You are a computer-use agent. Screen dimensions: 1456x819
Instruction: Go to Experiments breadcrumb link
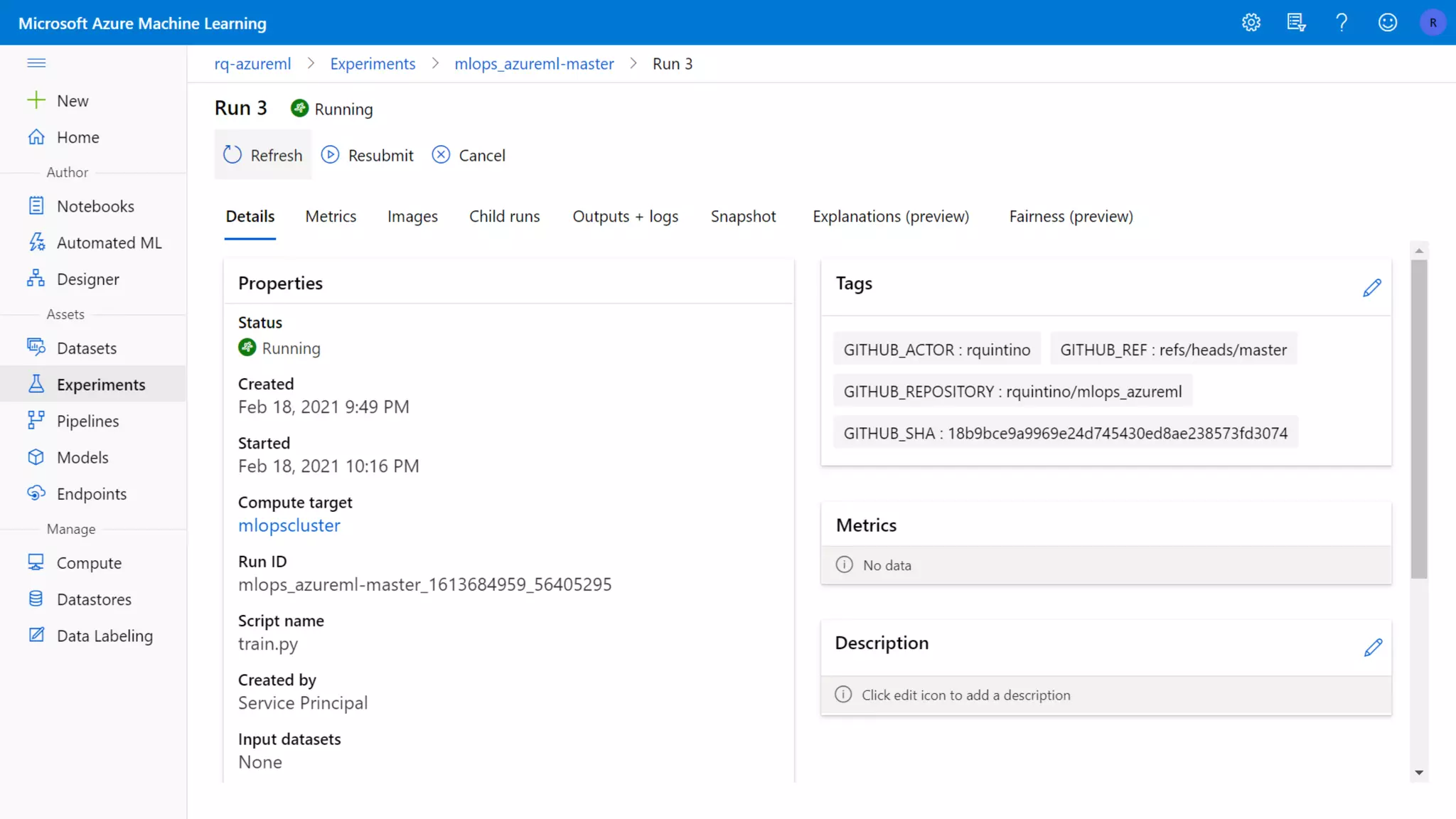[x=373, y=64]
